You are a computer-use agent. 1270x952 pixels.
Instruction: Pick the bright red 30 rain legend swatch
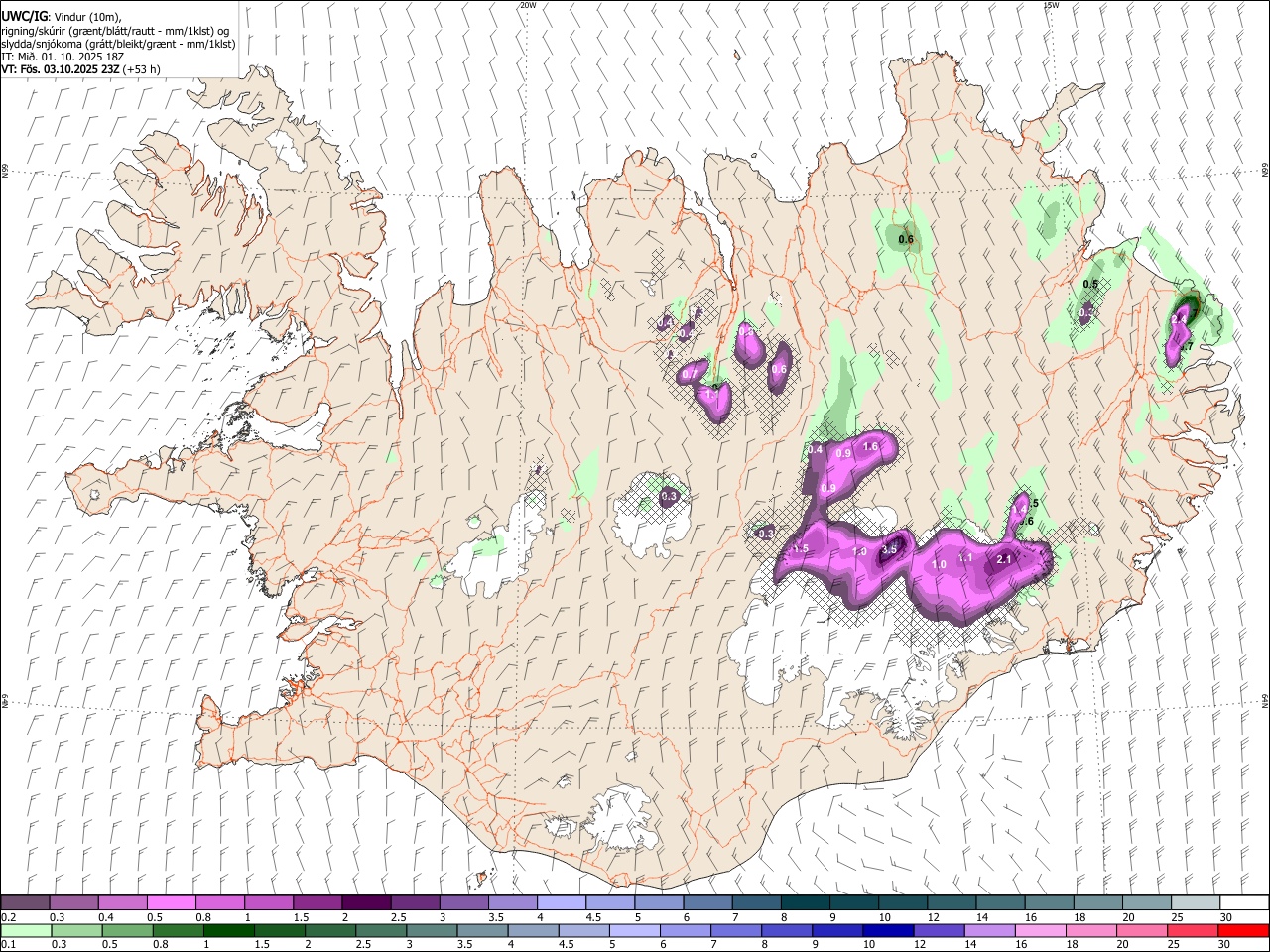tap(1244, 930)
